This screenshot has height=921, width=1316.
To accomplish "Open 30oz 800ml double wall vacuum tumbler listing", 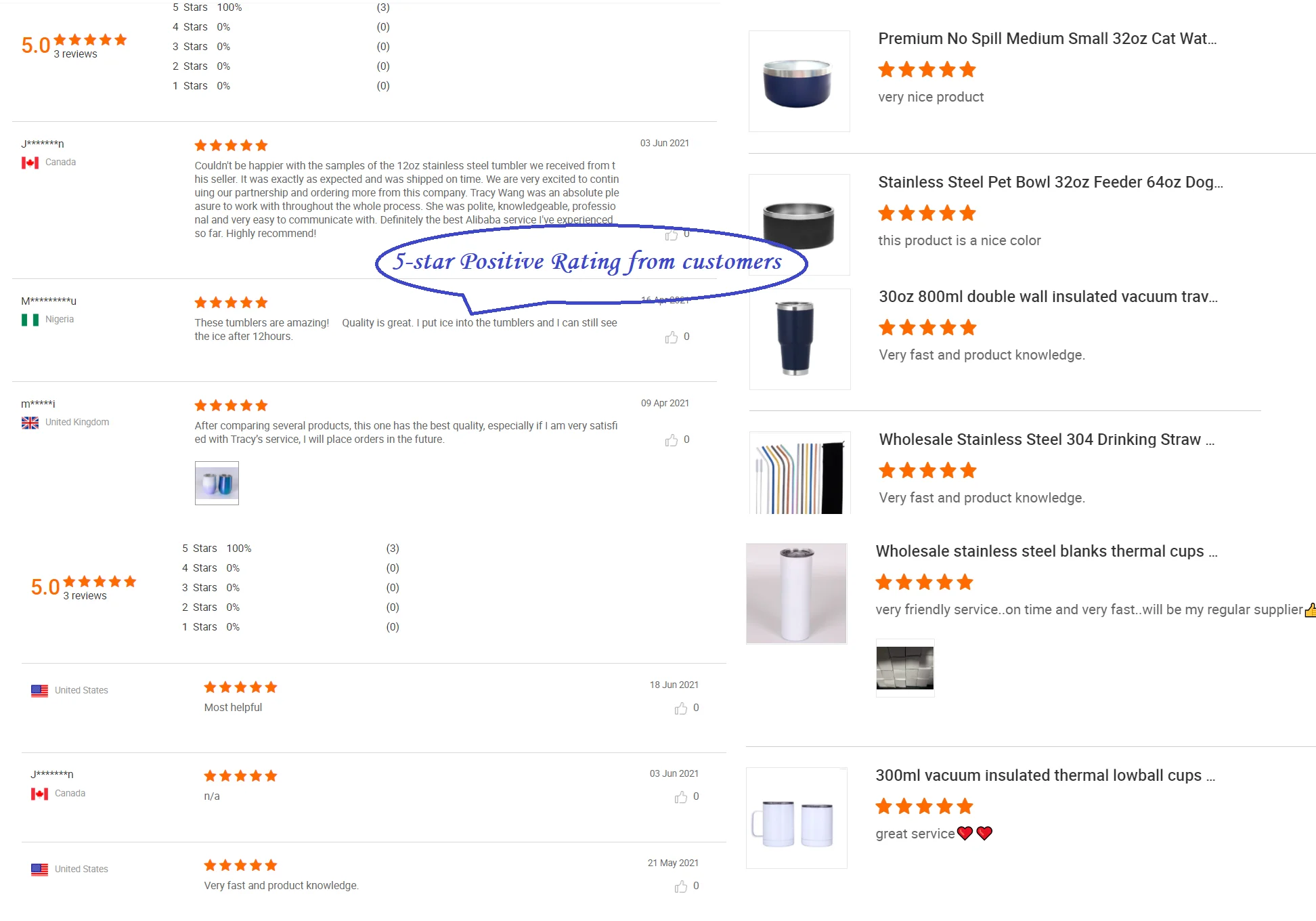I will (x=1048, y=297).
